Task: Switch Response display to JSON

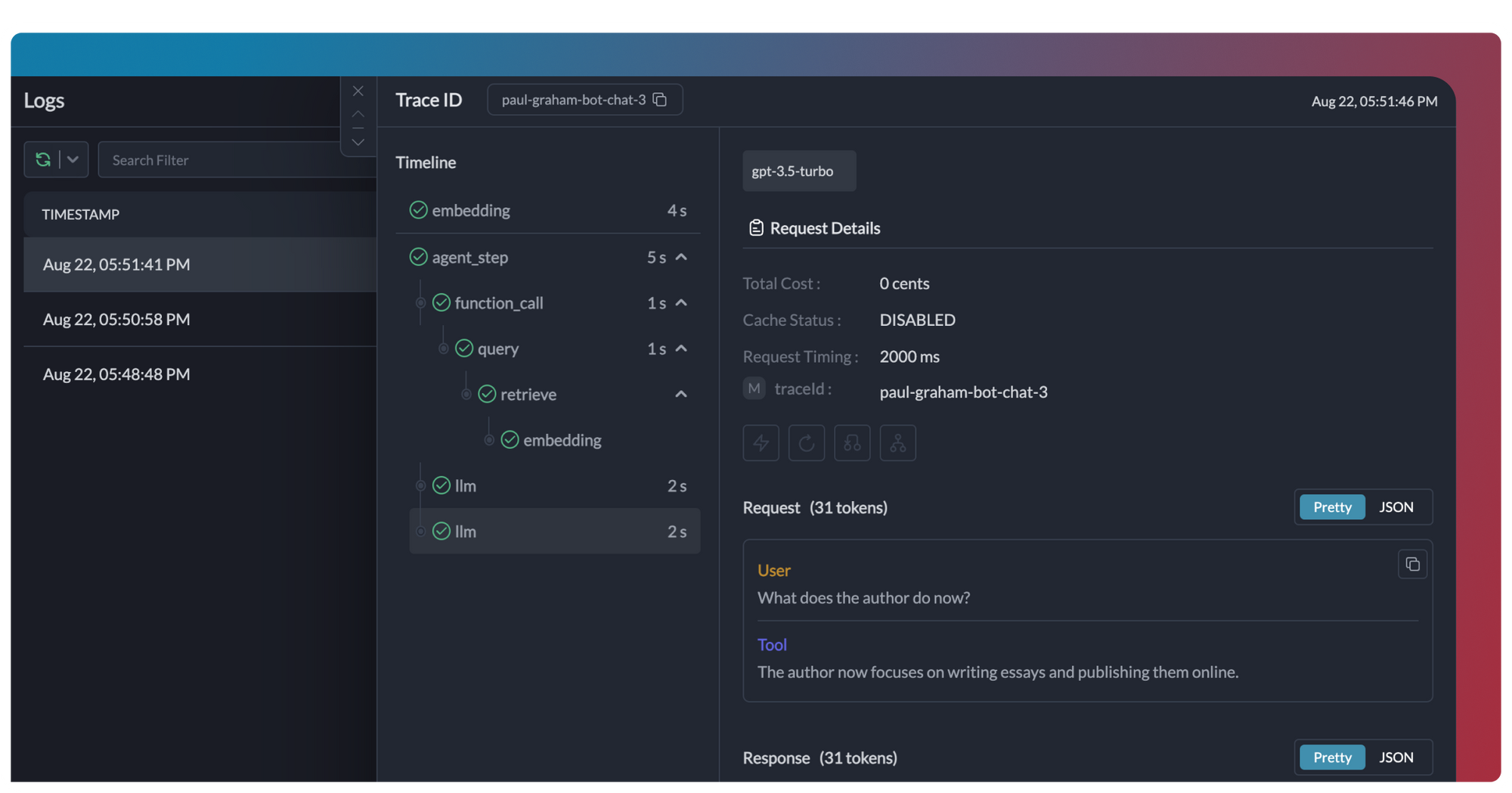Action: coord(1396,757)
